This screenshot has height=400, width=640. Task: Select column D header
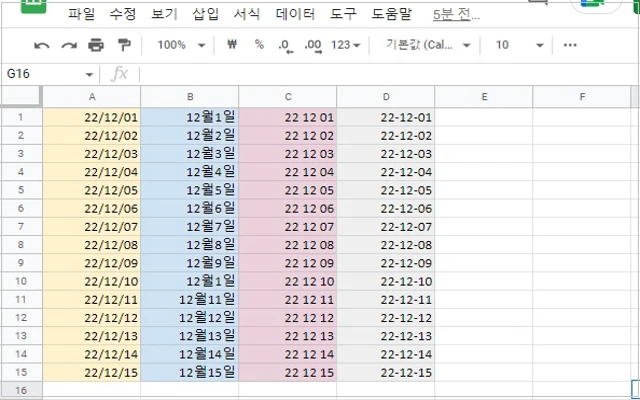coord(386,97)
